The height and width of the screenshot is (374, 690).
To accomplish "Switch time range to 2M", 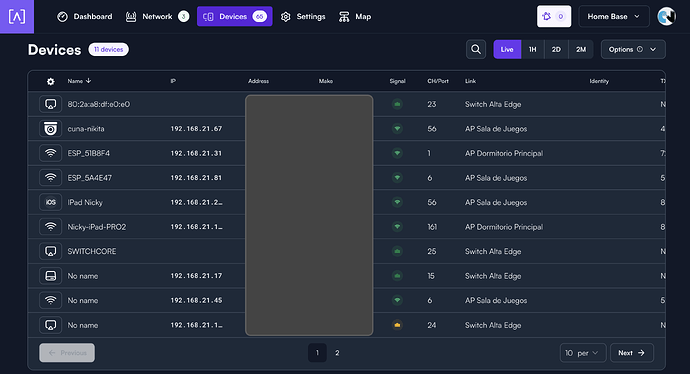I will 581,49.
